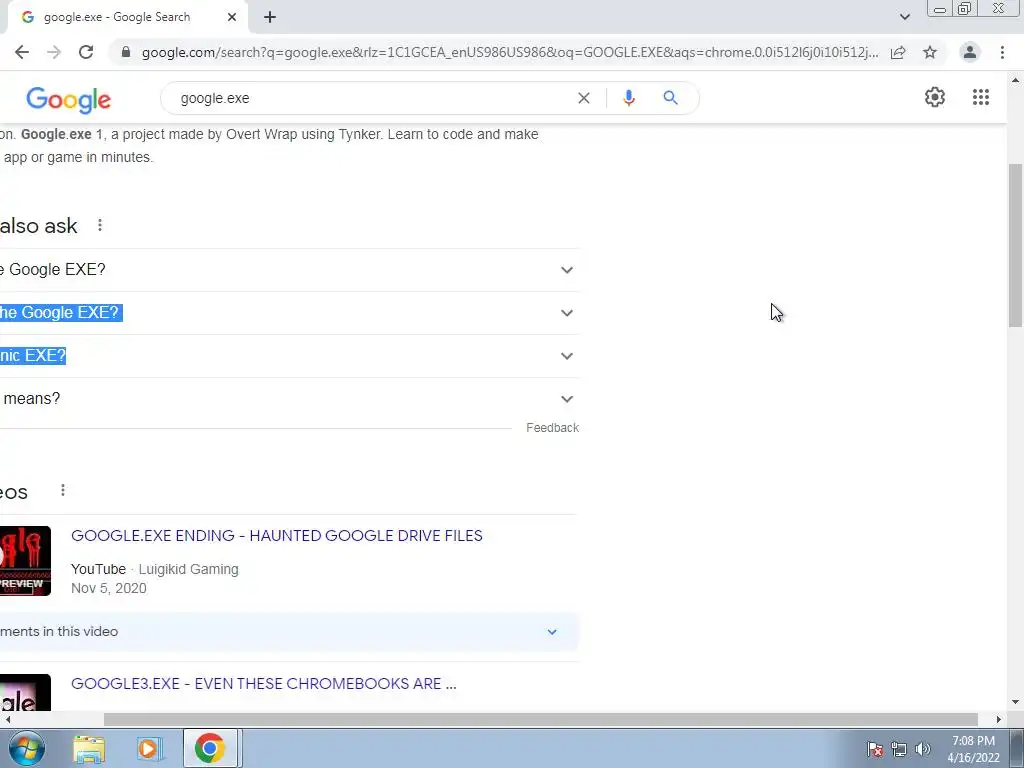Screen dimensions: 1024x768
Task: Go to Google logo homepage
Action: (69, 100)
